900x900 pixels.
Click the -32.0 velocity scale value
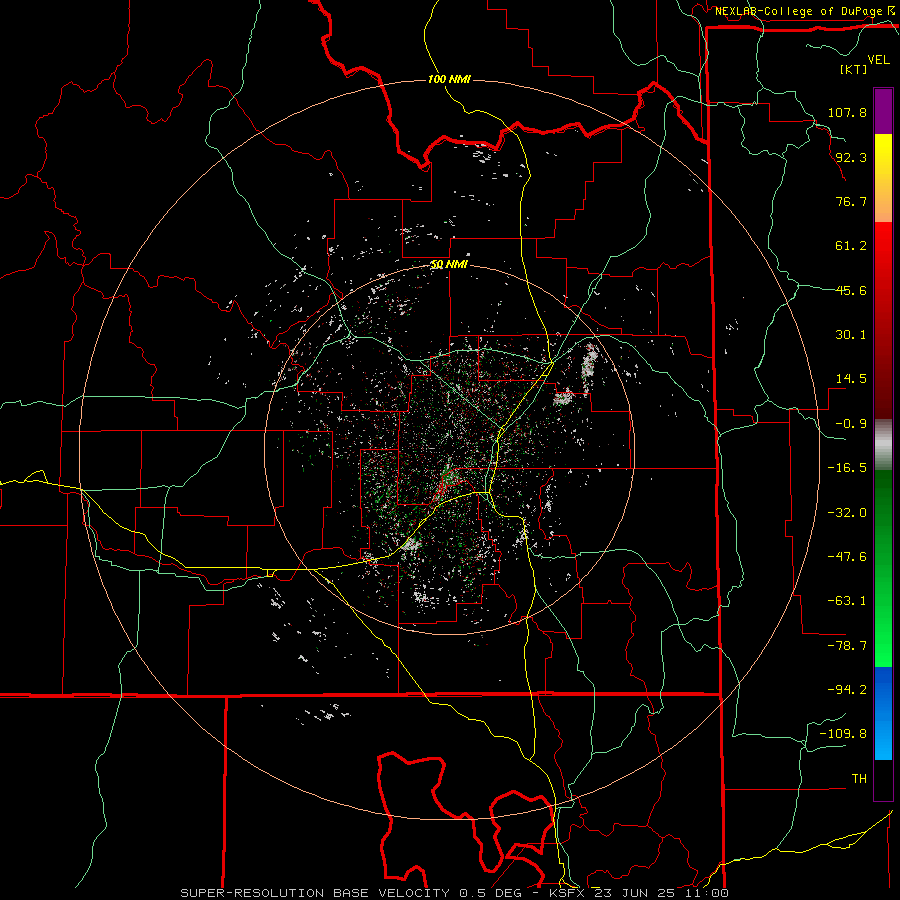pyautogui.click(x=847, y=512)
